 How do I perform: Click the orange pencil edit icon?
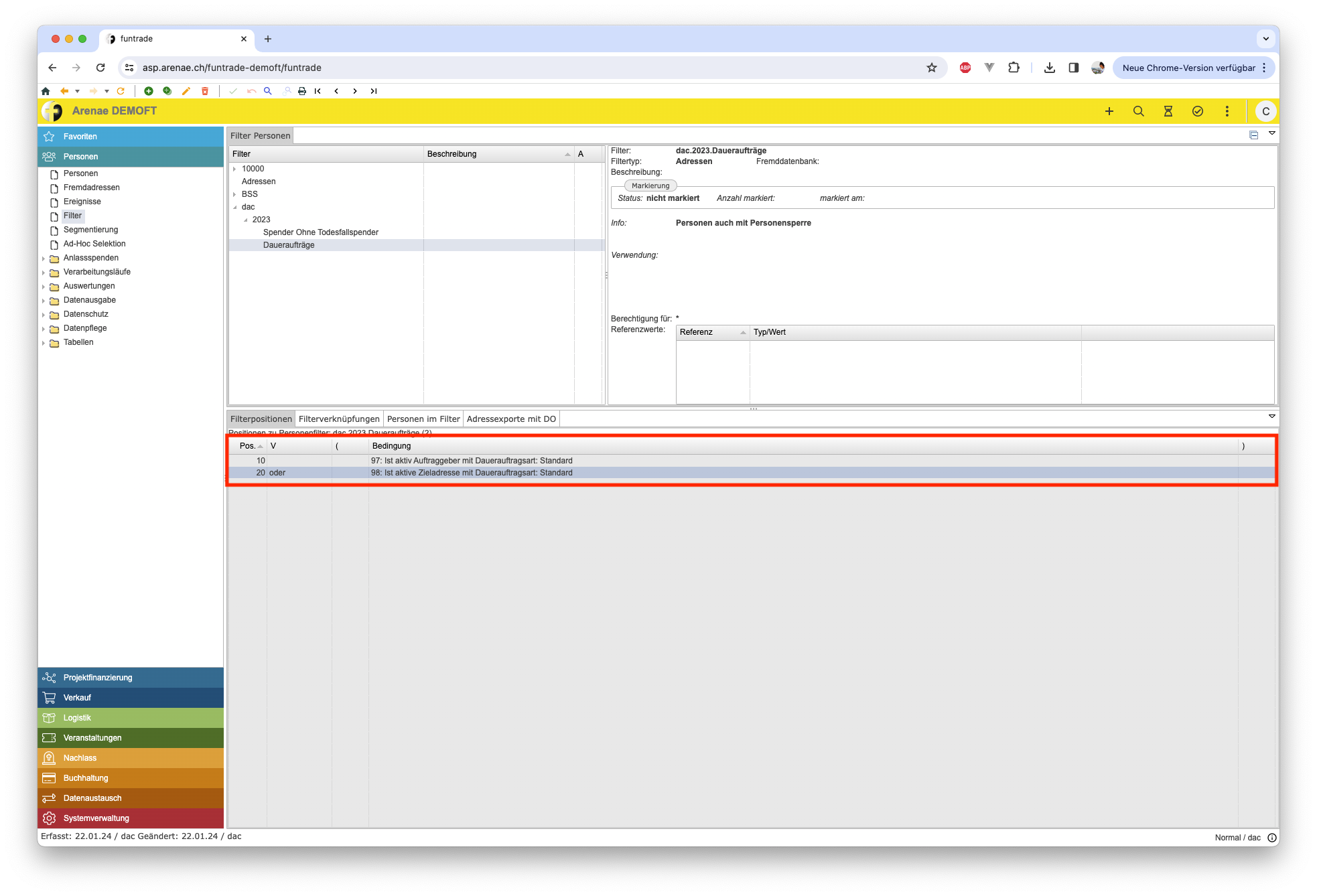point(186,91)
